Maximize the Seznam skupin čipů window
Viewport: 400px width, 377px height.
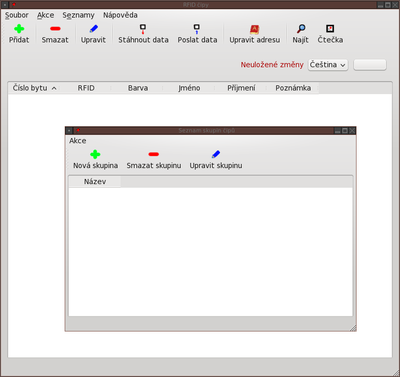345,131
